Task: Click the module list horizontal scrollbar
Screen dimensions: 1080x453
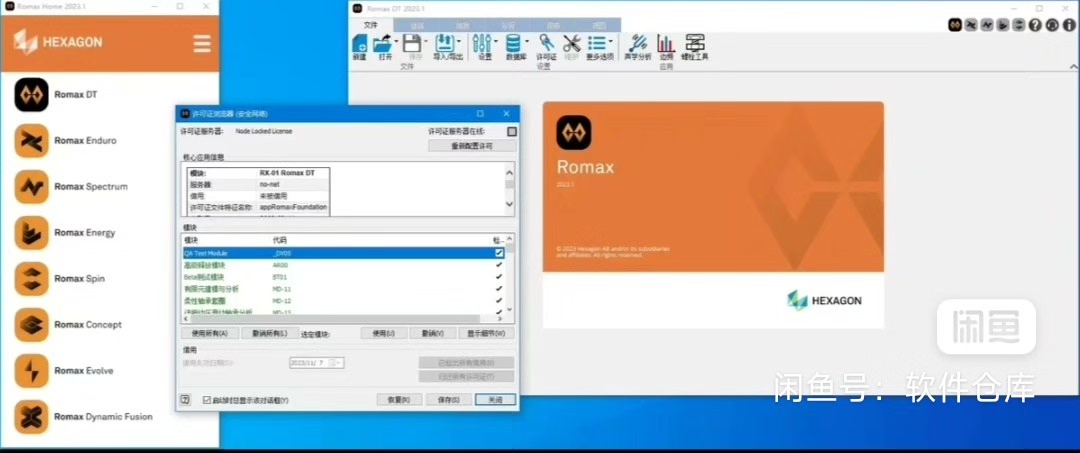Action: (x=334, y=319)
